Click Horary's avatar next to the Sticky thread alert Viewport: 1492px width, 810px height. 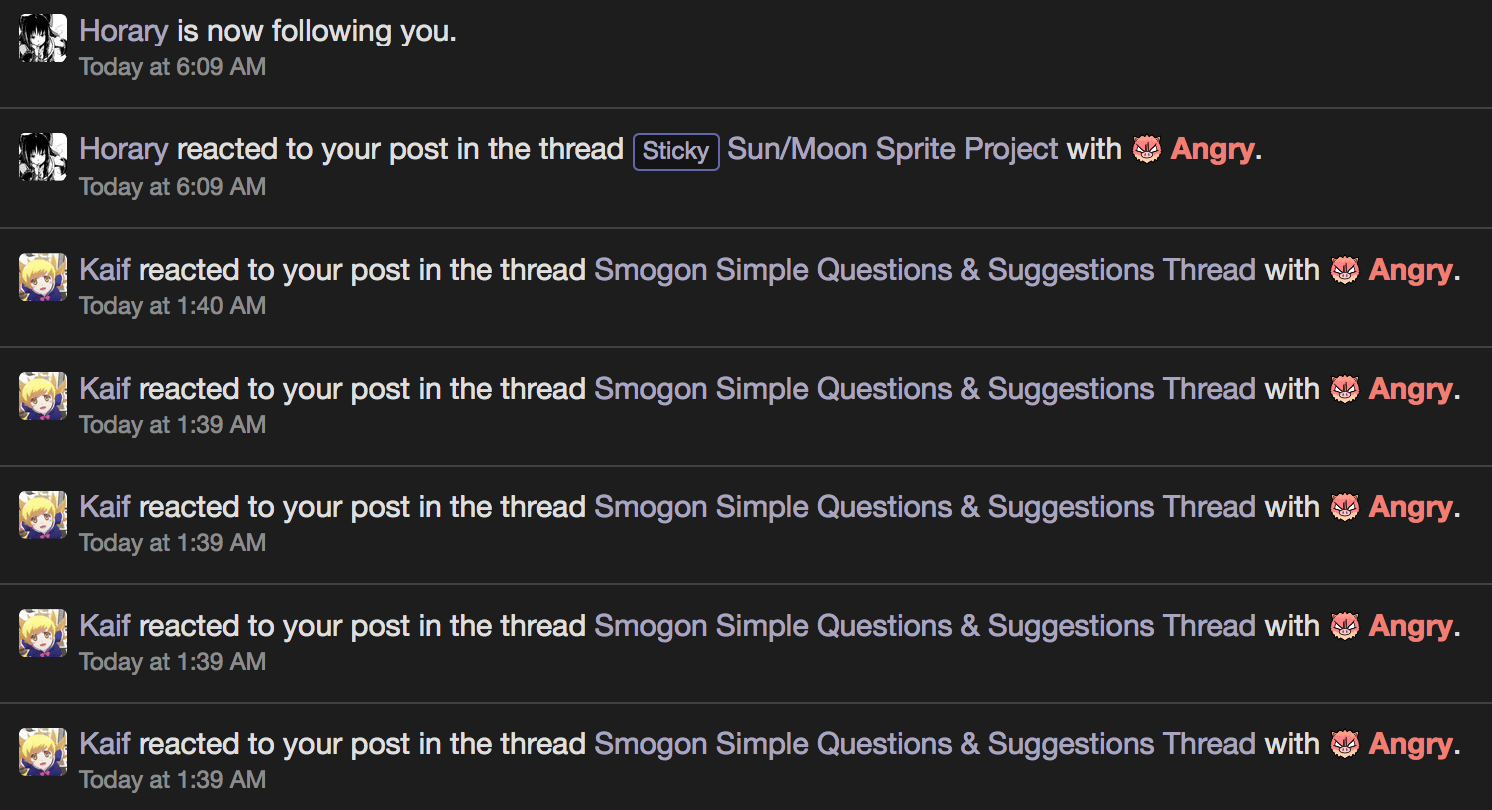coord(43,157)
